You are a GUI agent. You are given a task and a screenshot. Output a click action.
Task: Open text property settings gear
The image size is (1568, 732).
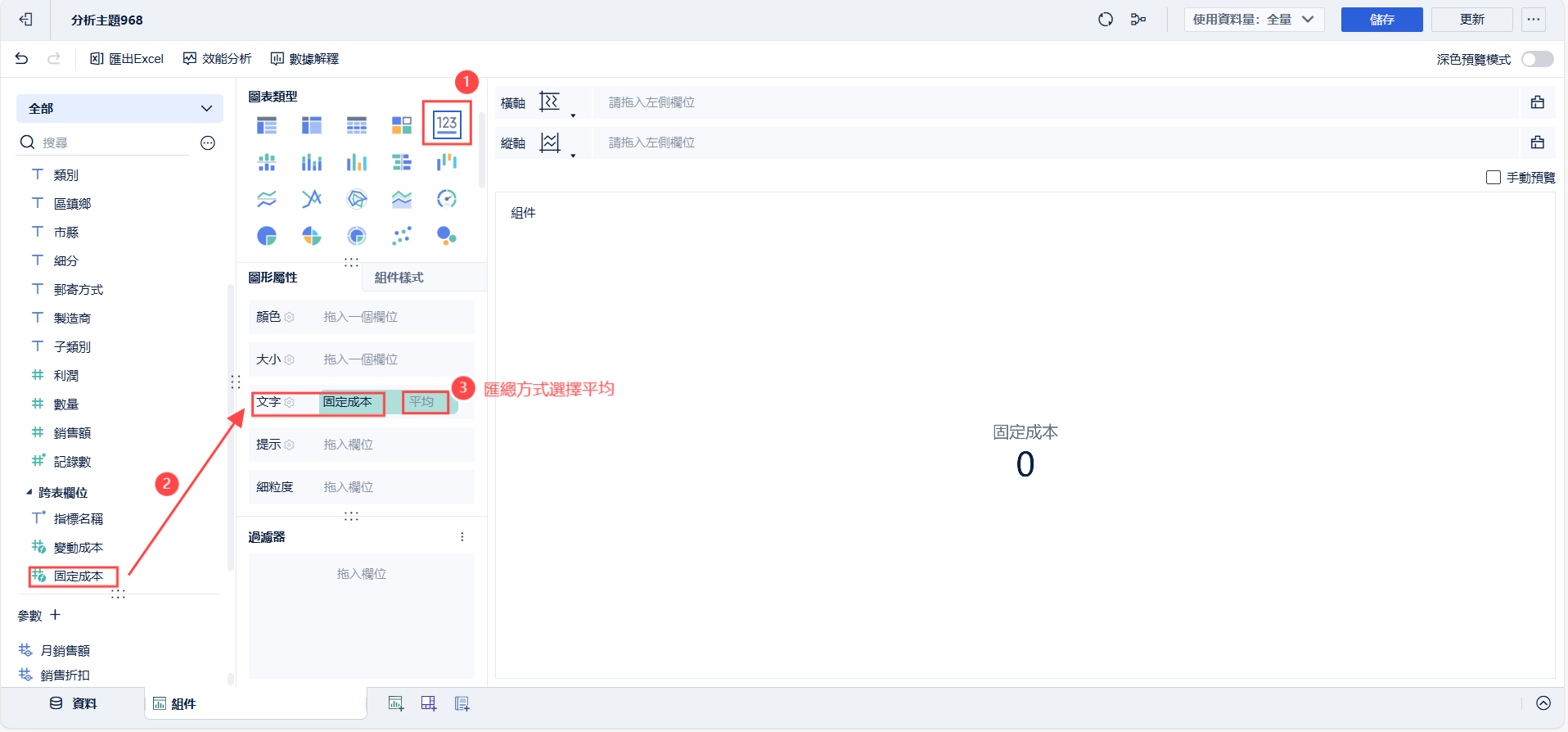[x=290, y=402]
